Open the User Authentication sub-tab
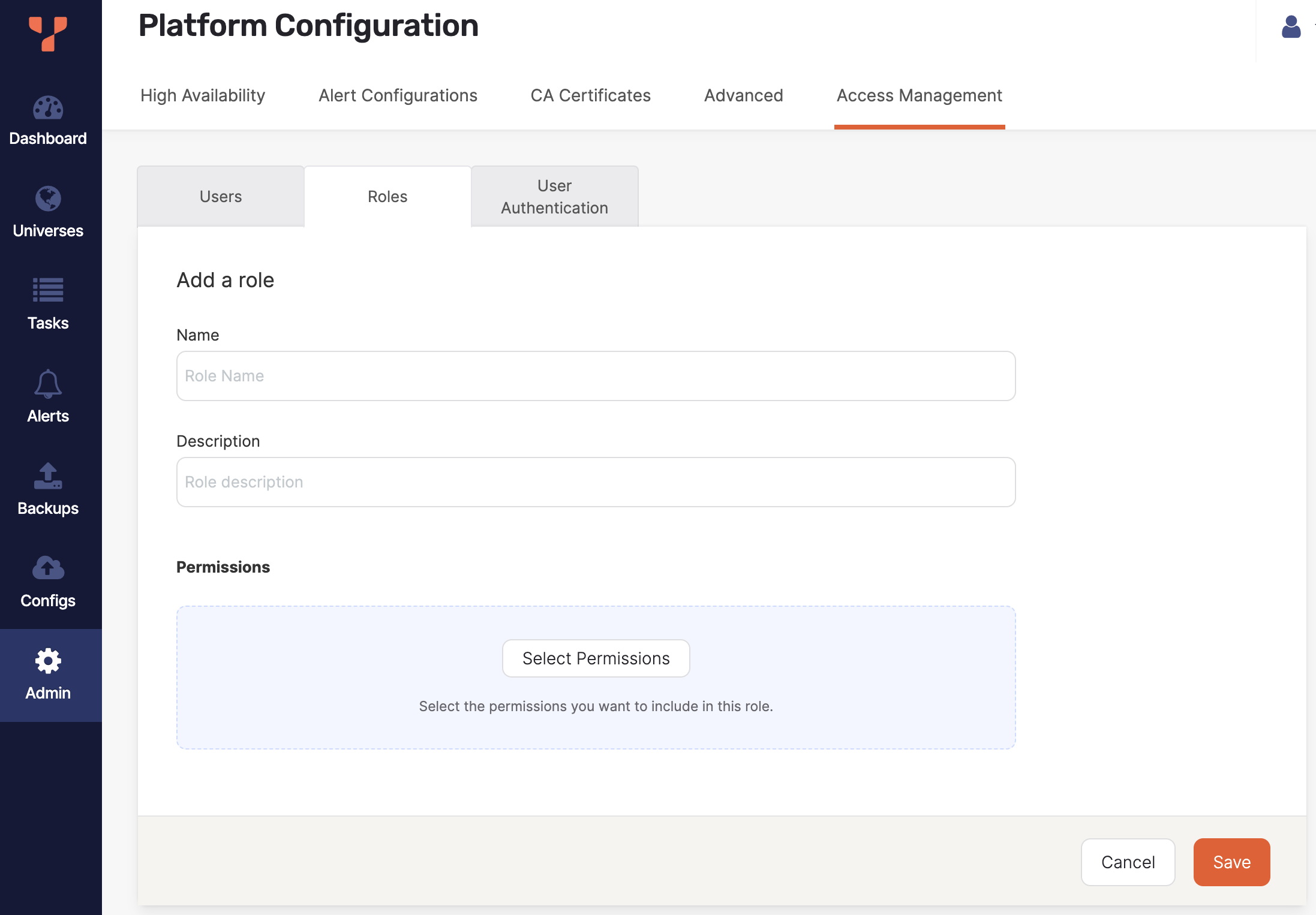The width and height of the screenshot is (1316, 915). pos(554,197)
